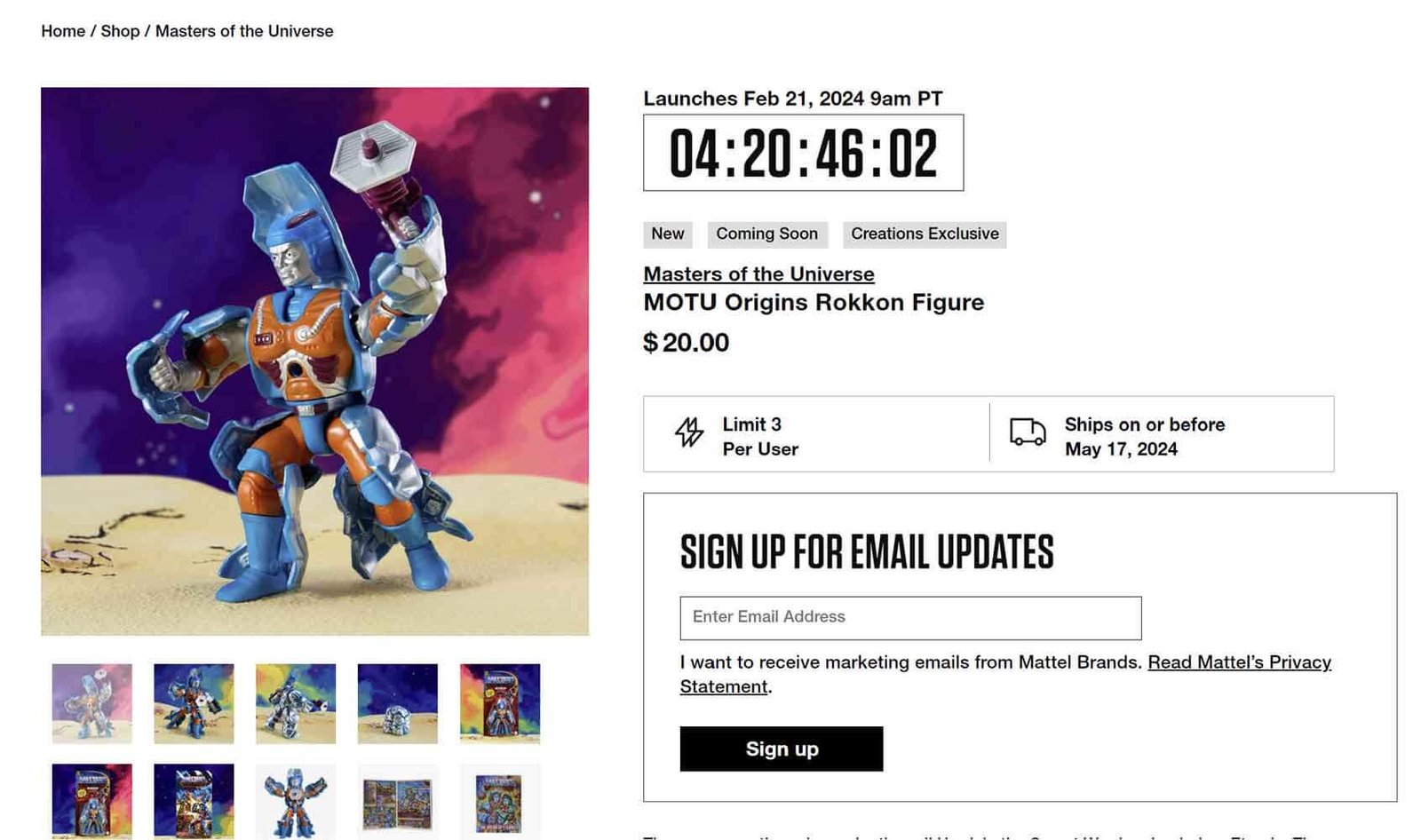1421x840 pixels.
Task: Select the Coming Soon badge
Action: coord(766,234)
